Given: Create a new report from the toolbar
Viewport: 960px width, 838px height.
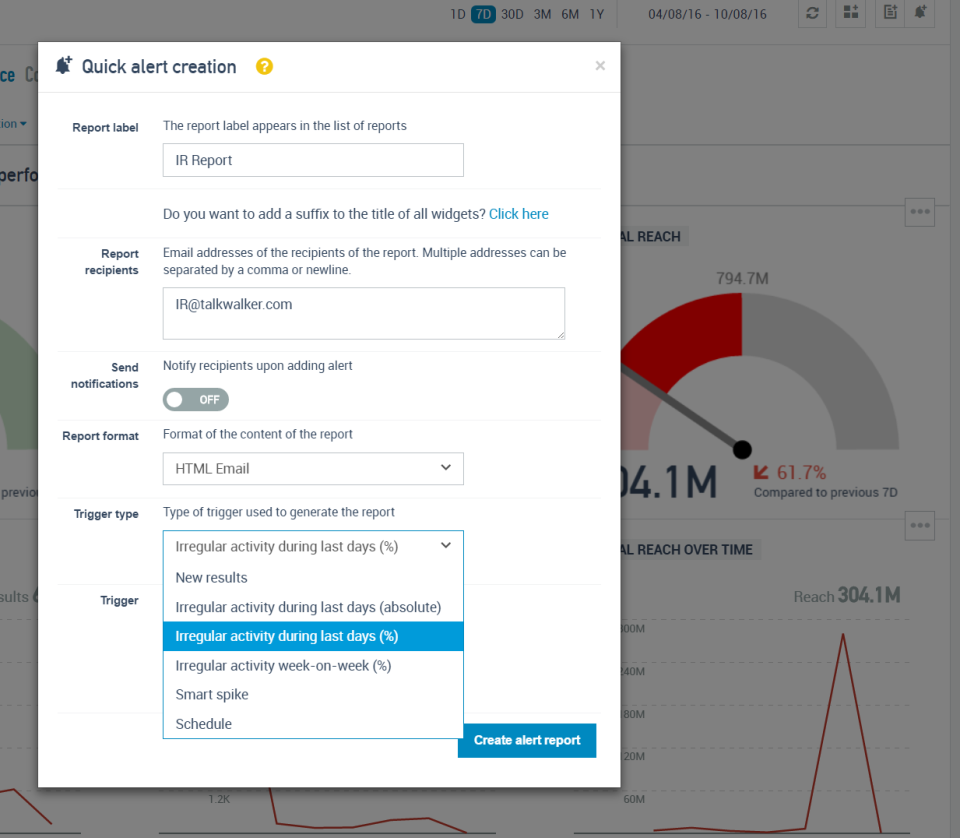Looking at the screenshot, I should 889,14.
